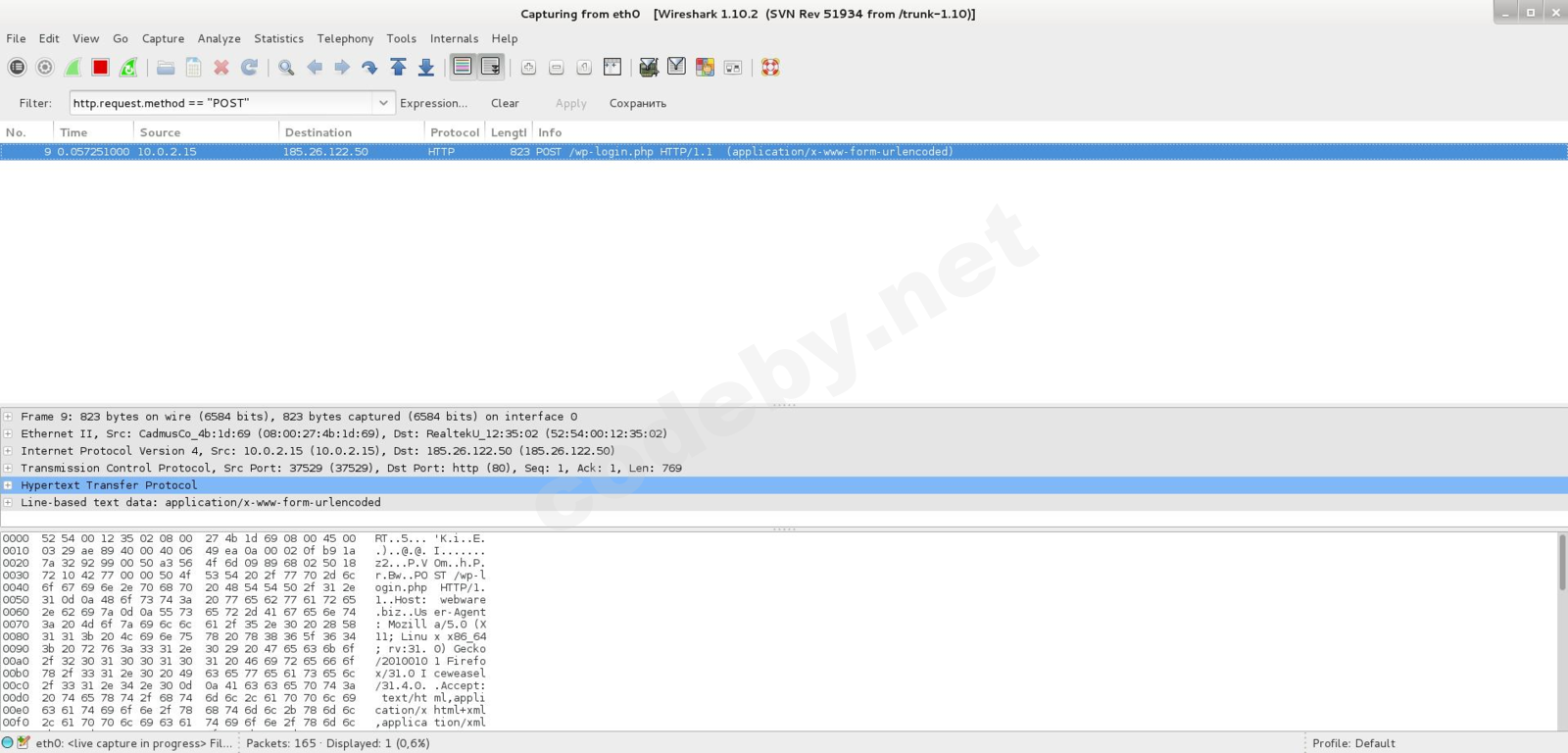
Task: Save this capture file
Action: [x=194, y=68]
